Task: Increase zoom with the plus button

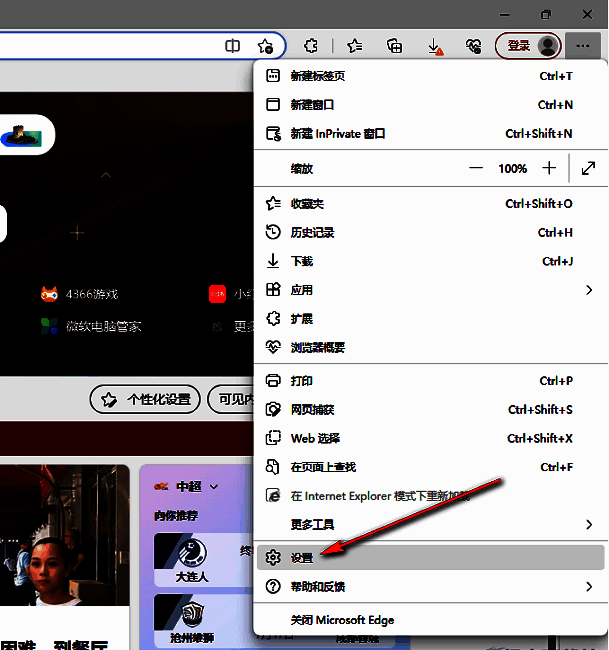Action: pyautogui.click(x=549, y=168)
